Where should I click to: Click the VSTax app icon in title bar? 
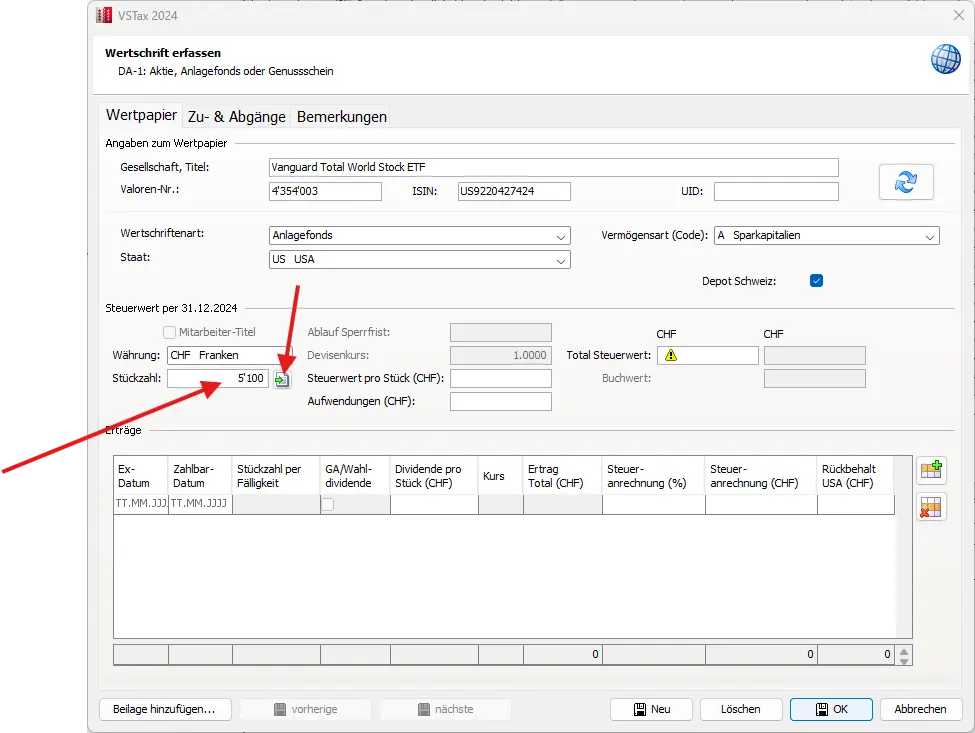point(102,15)
